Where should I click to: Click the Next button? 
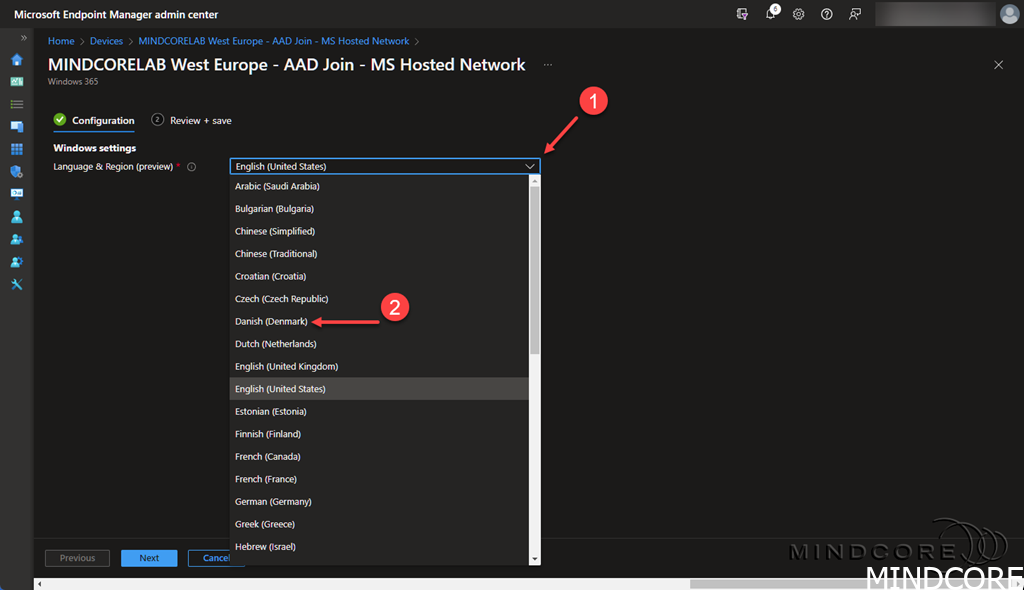149,558
